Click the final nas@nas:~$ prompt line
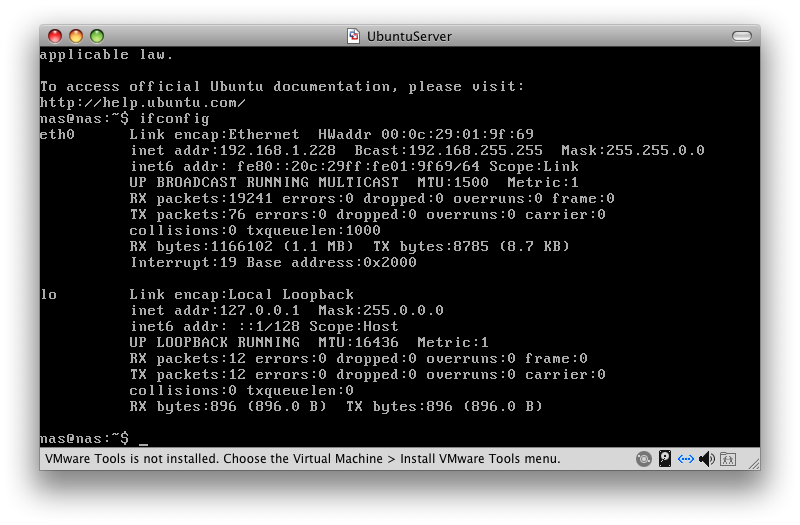 click(x=85, y=438)
